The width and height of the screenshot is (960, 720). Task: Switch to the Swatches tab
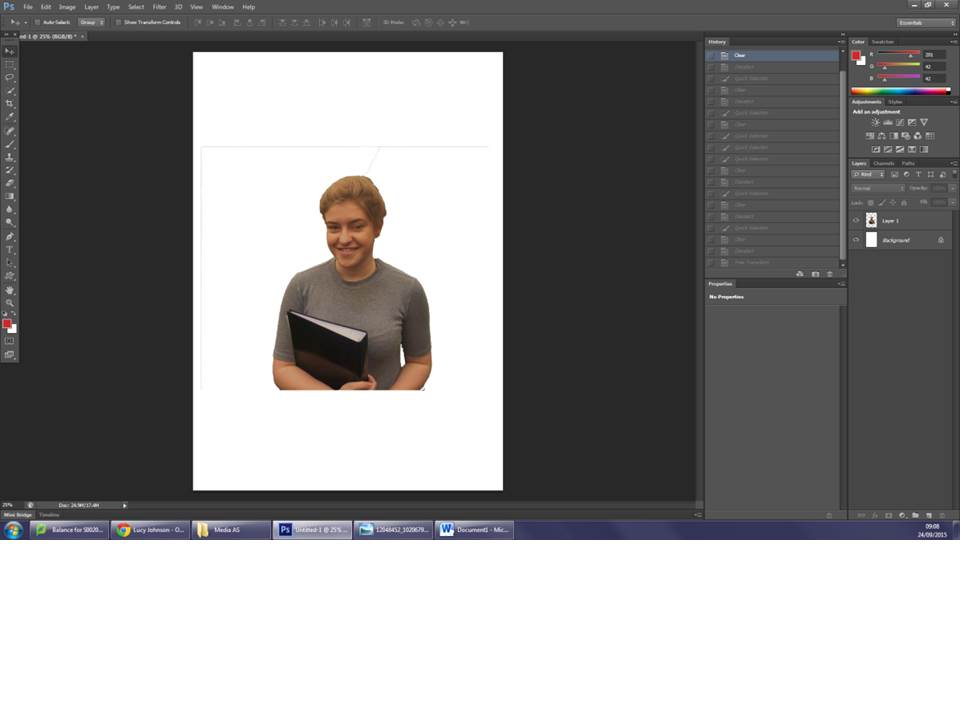[x=882, y=42]
